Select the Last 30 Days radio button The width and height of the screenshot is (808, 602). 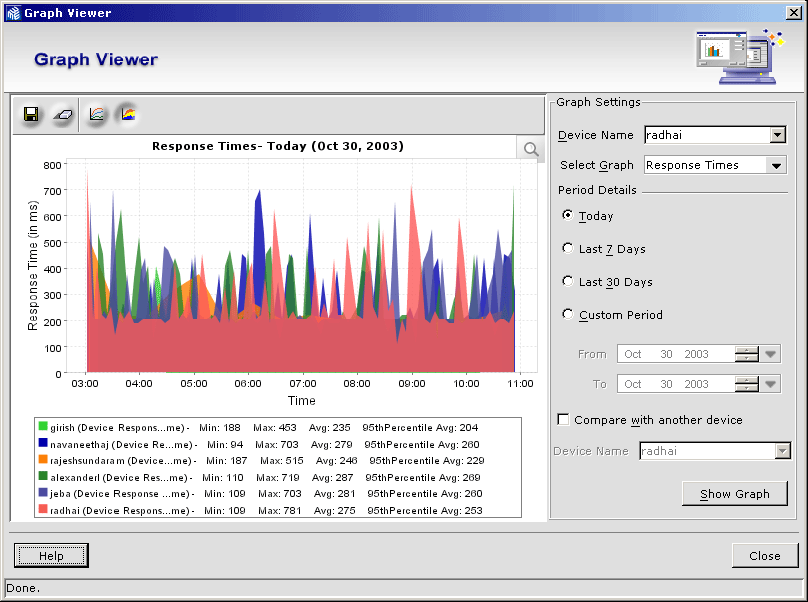click(568, 281)
